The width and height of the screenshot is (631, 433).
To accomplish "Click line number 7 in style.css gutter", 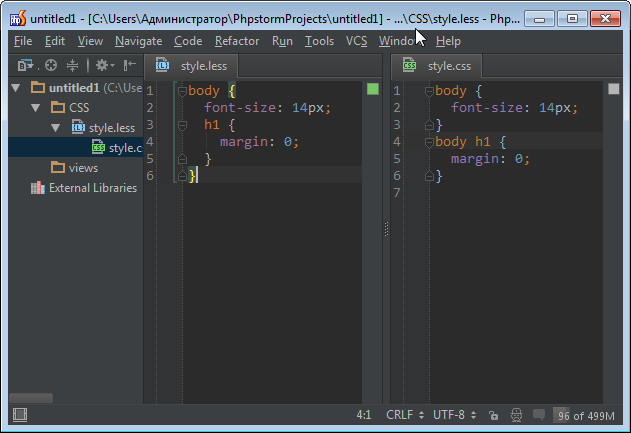I will click(x=397, y=193).
